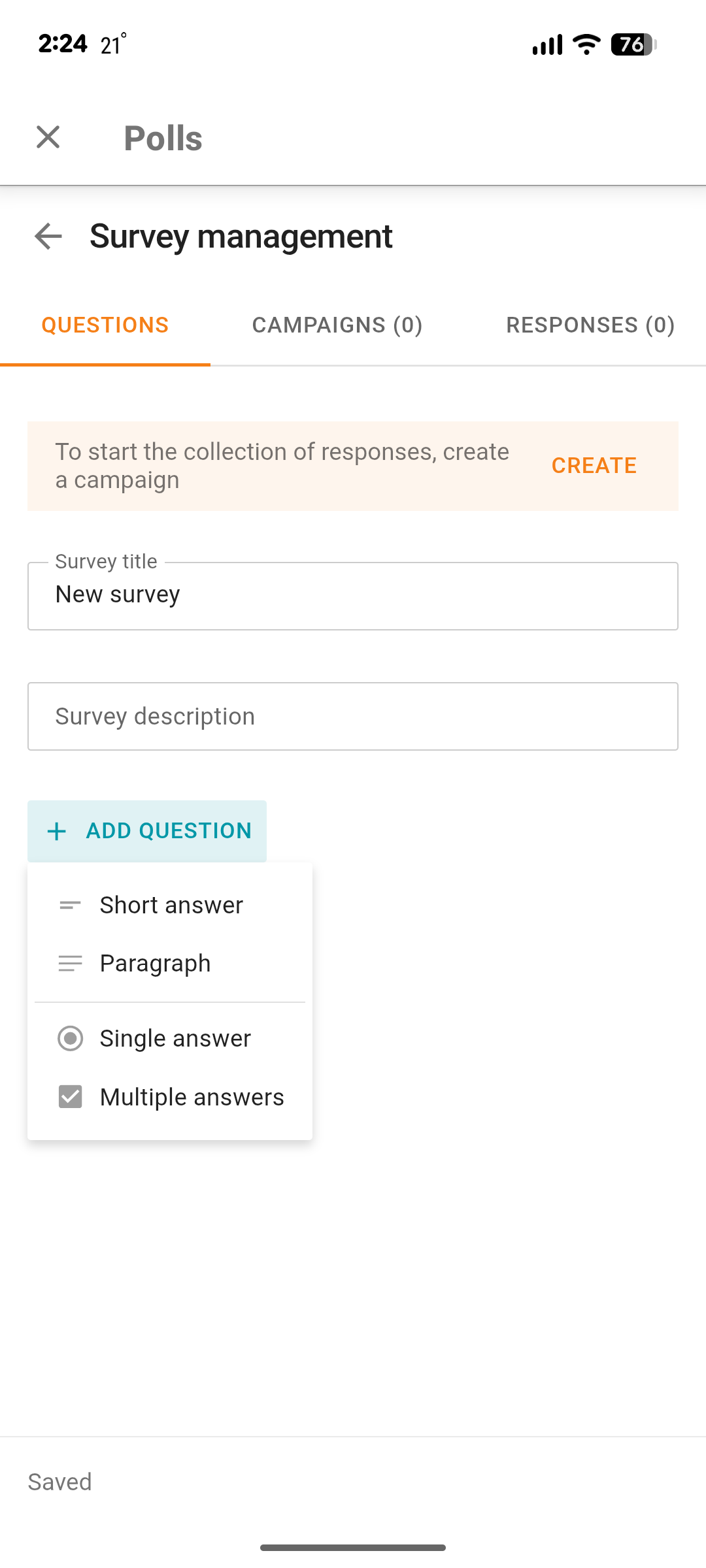This screenshot has width=706, height=1568.
Task: Click the Short answer lines icon
Action: [70, 906]
